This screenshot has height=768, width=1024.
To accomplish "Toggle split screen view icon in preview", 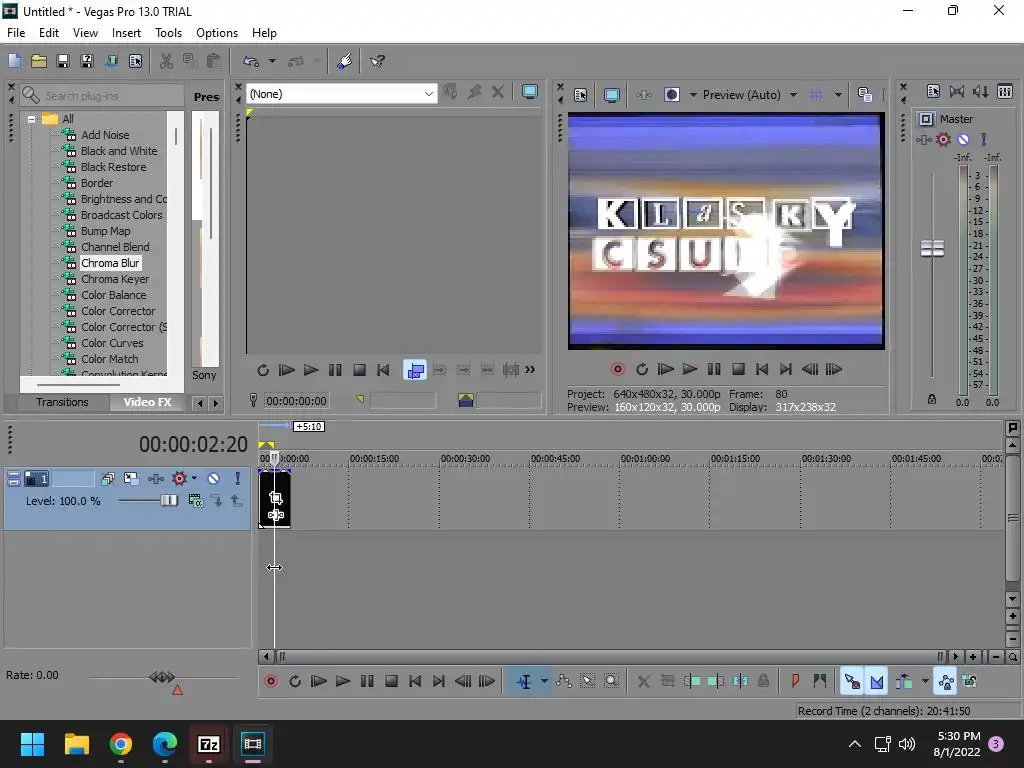I will [671, 95].
